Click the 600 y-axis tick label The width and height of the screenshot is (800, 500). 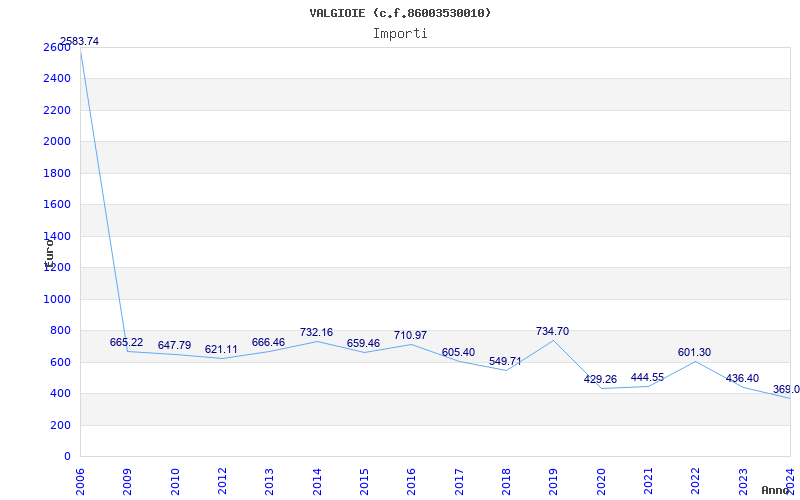[x=60, y=362]
